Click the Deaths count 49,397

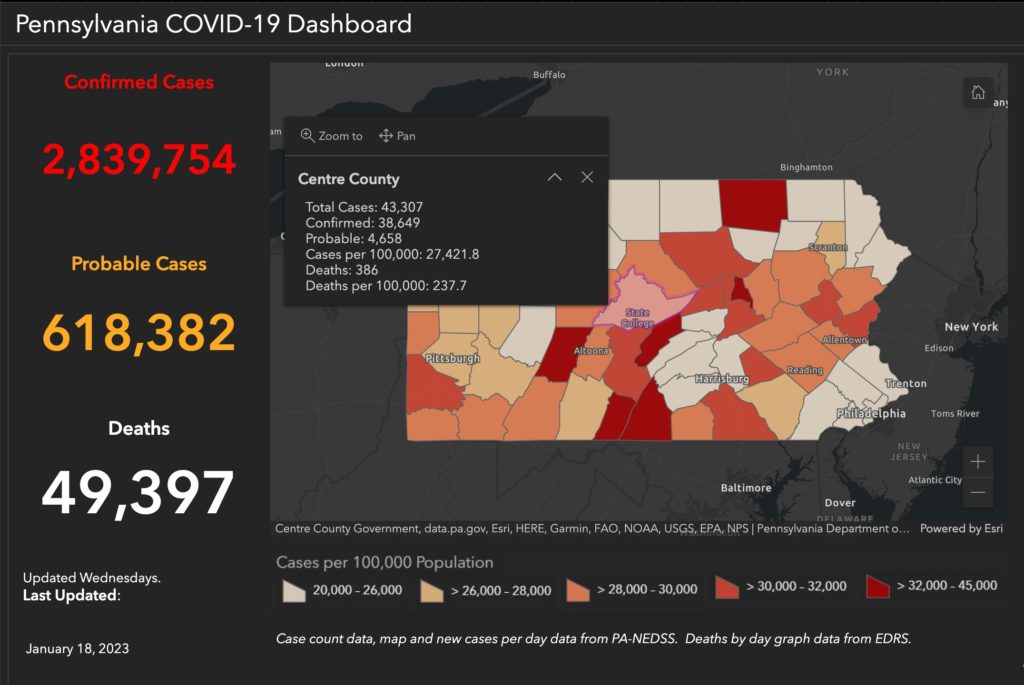(138, 493)
